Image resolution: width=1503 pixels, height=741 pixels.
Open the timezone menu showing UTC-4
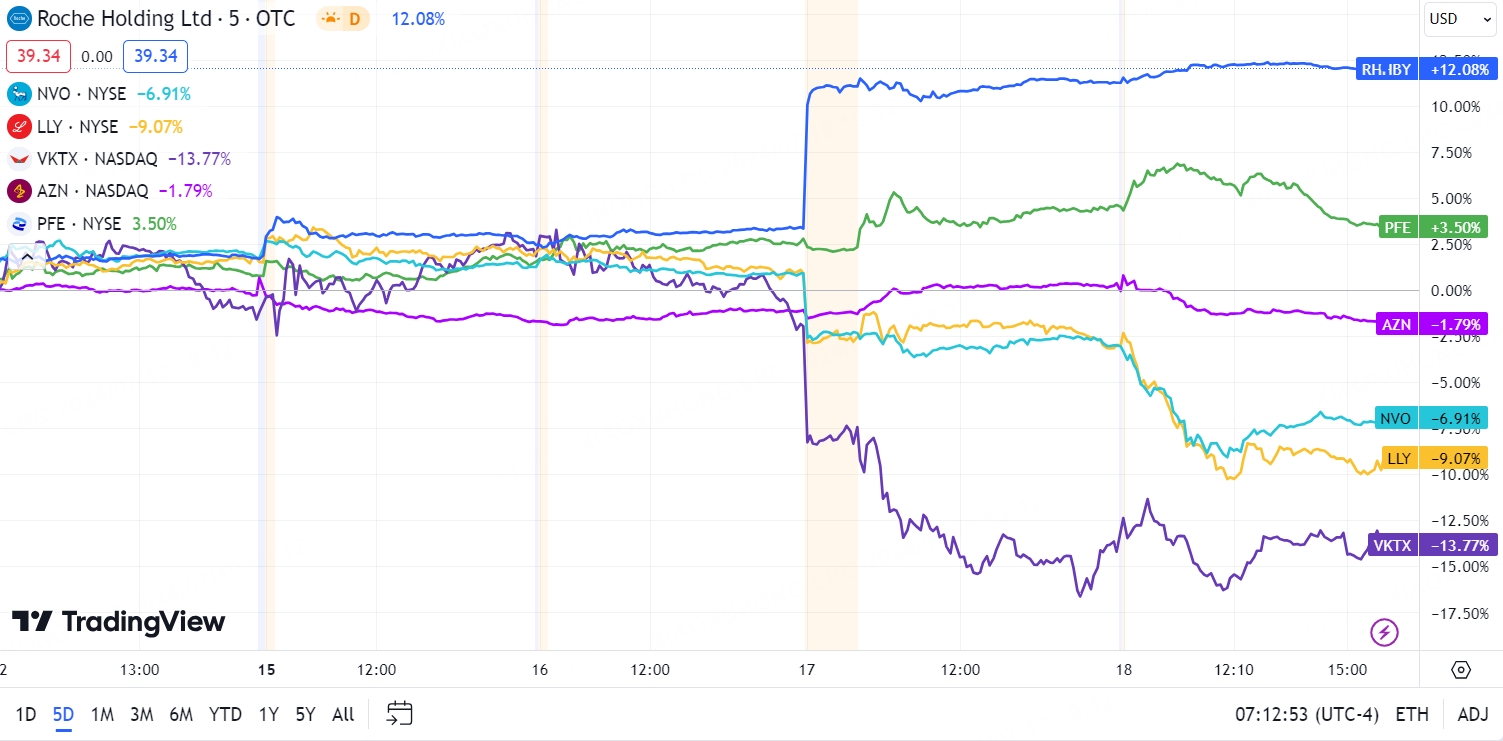[x=1307, y=714]
